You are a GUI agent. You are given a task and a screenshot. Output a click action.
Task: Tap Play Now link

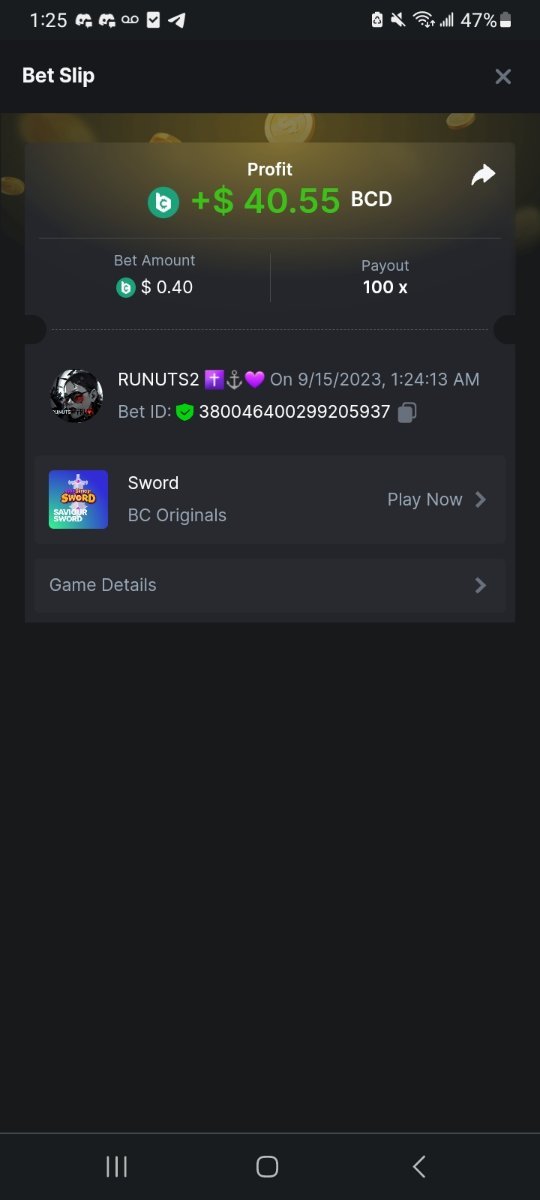(x=425, y=499)
